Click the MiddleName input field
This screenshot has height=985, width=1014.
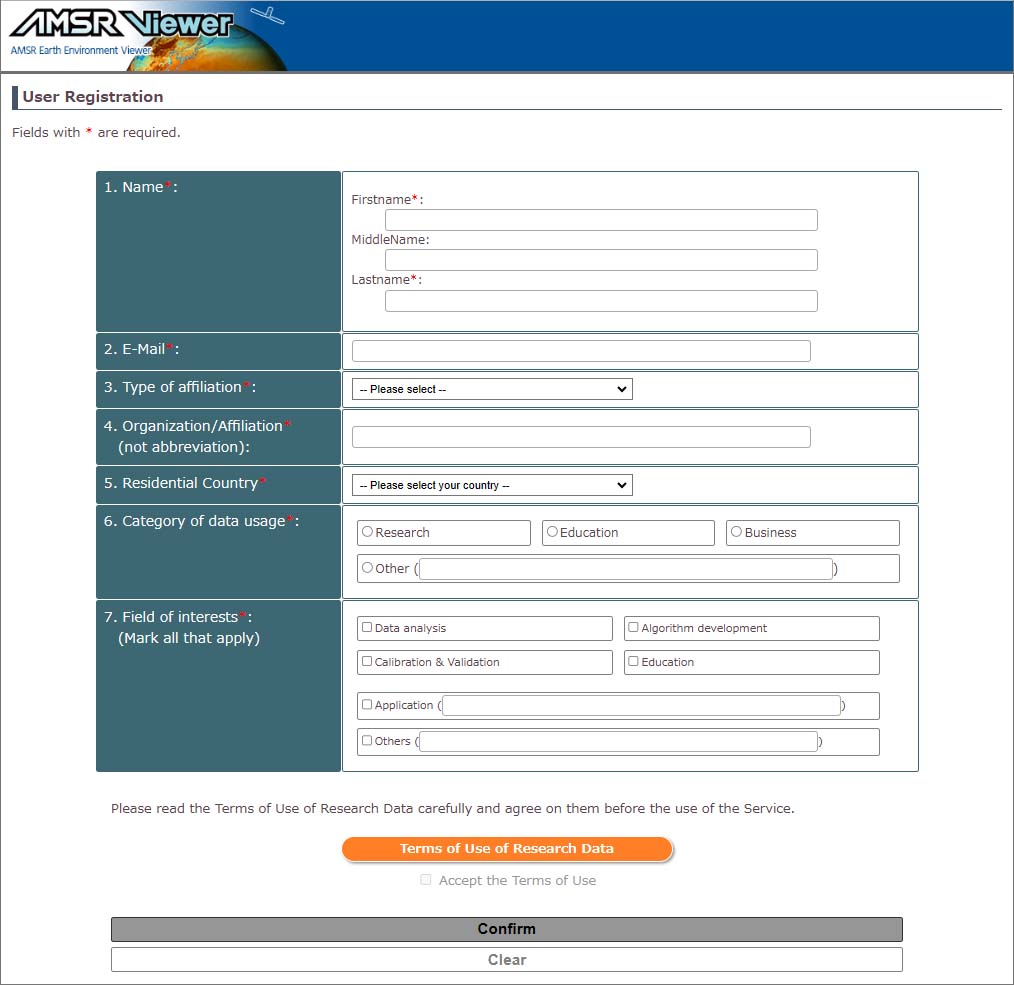coord(601,260)
